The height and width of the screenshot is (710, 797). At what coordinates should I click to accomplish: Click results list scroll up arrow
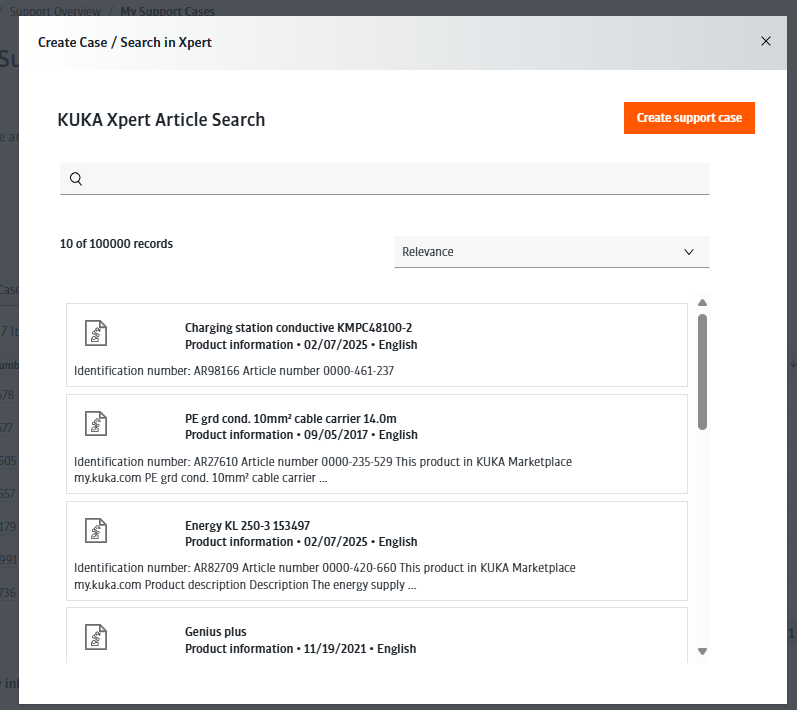pyautogui.click(x=702, y=303)
